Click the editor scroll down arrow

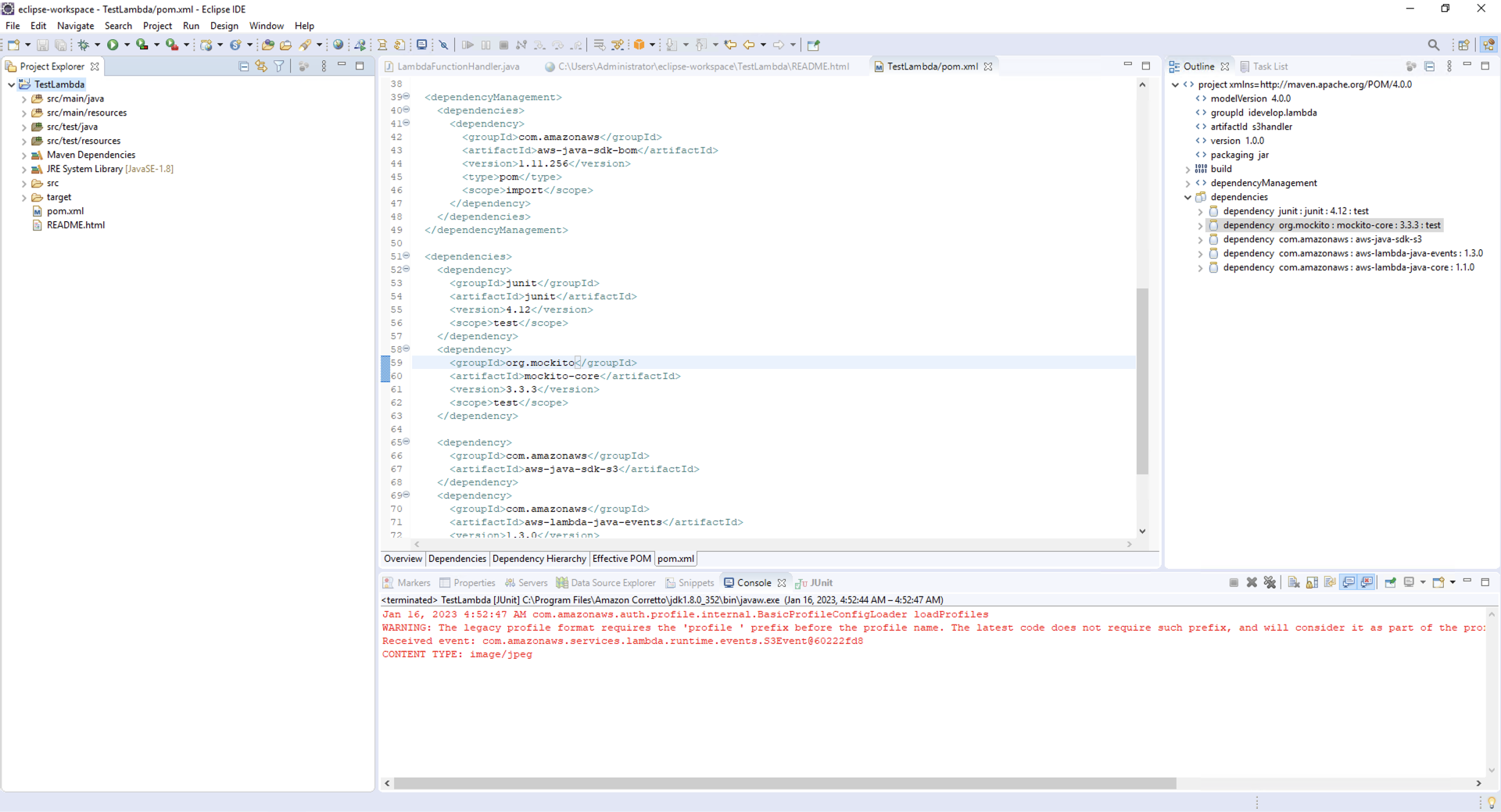(x=1142, y=531)
